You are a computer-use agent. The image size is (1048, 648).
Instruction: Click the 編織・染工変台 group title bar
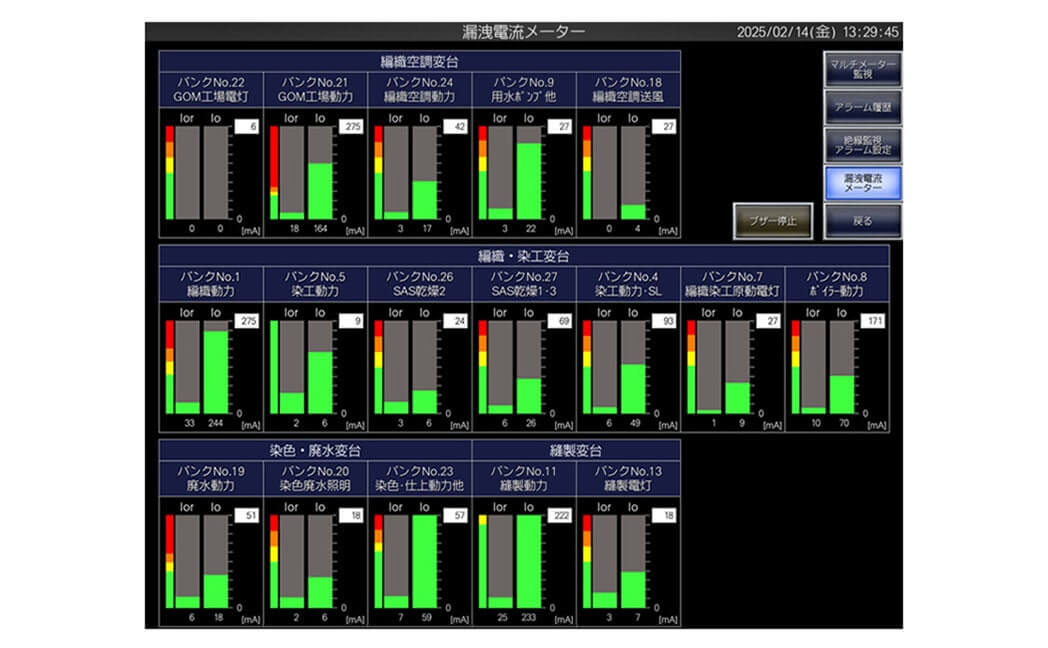click(x=523, y=255)
